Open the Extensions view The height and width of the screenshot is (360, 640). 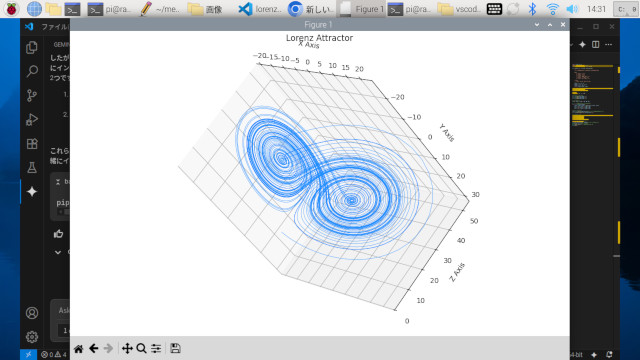[x=32, y=144]
